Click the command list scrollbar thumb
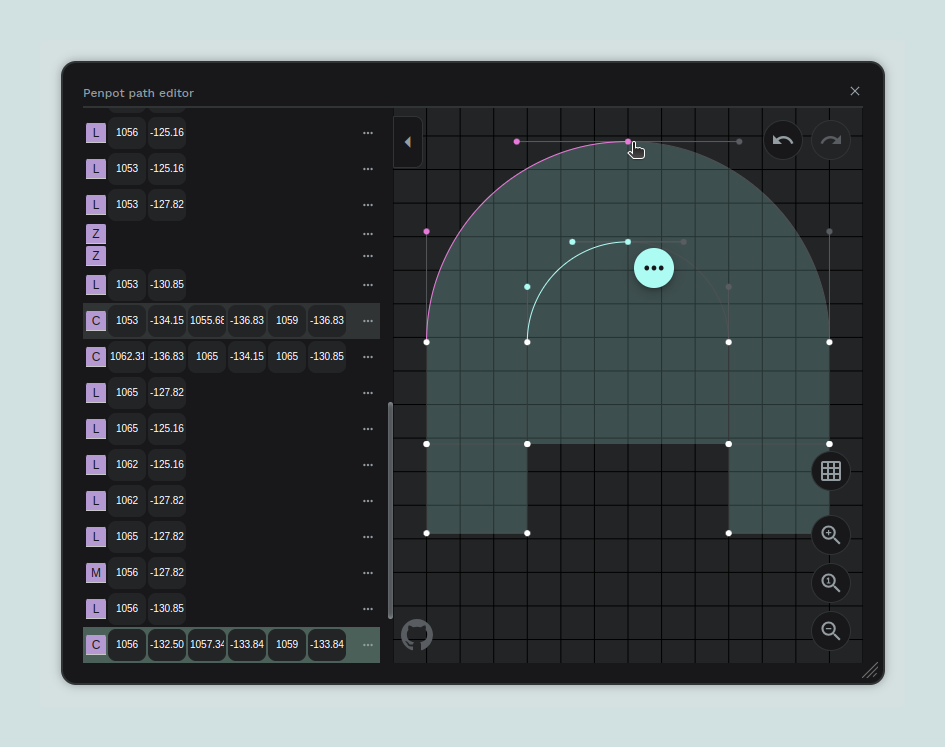The height and width of the screenshot is (747, 945). click(x=391, y=510)
